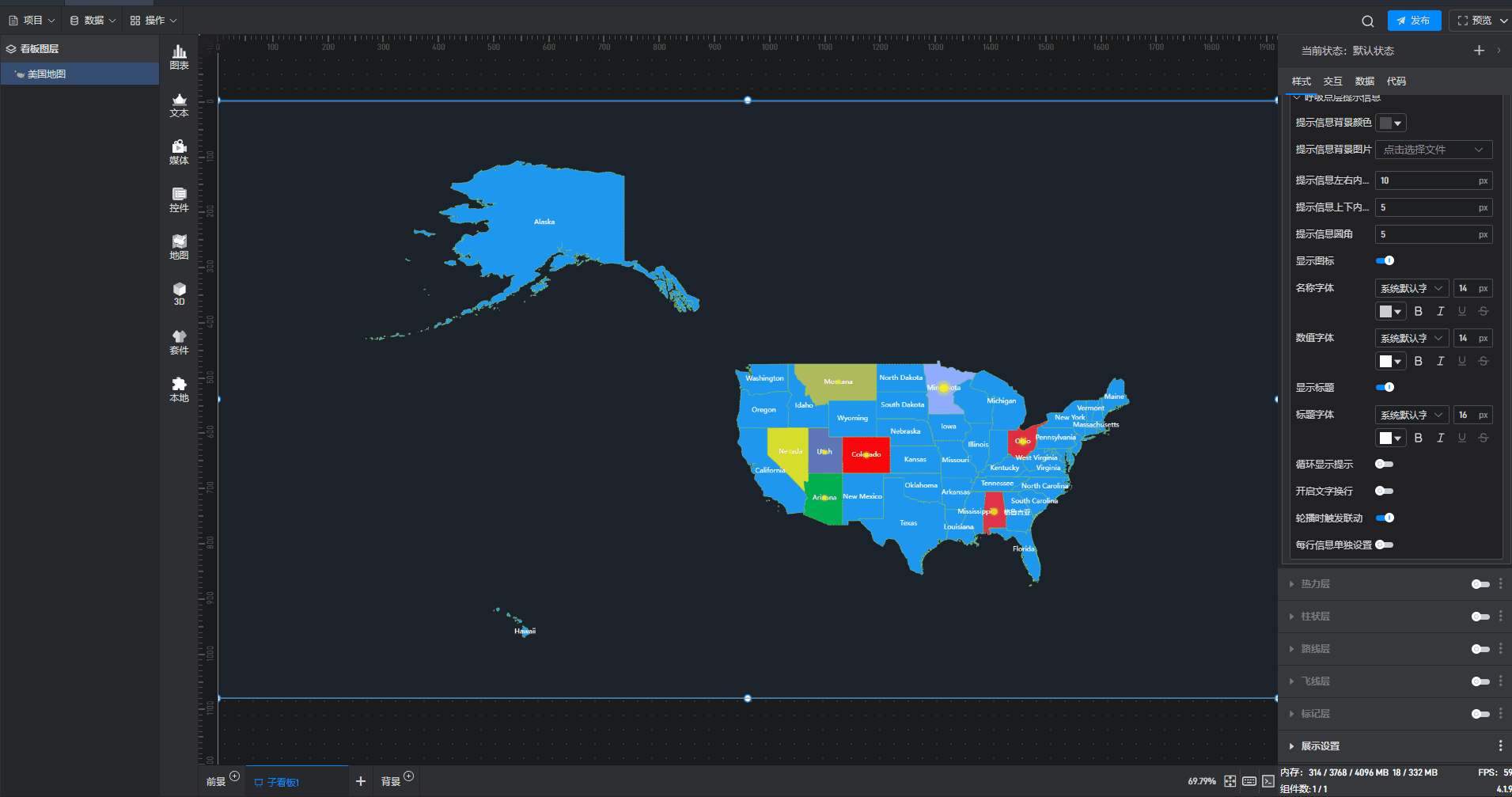Open the 套件 kit icon
Image resolution: width=1512 pixels, height=797 pixels.
coord(179,342)
